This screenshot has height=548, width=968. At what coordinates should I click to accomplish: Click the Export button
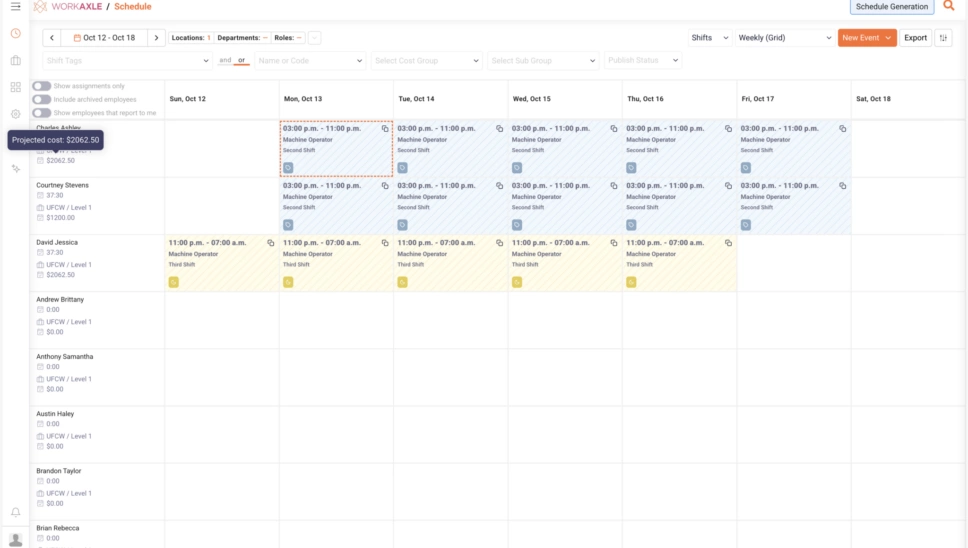point(915,38)
